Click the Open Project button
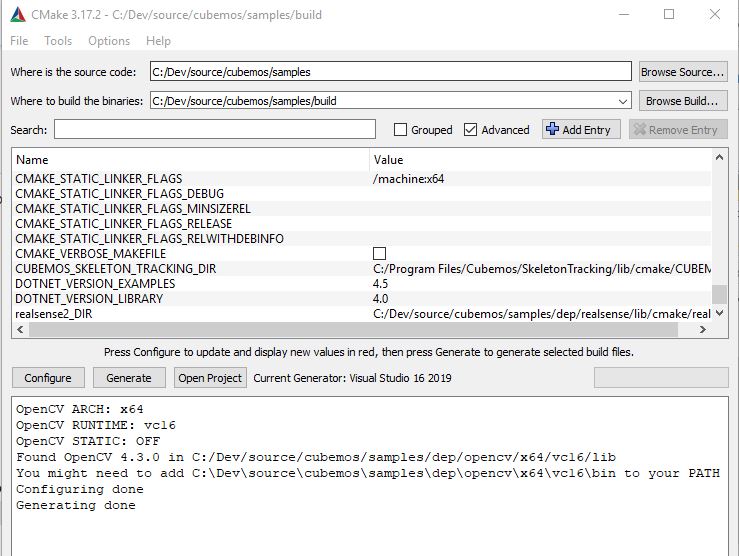Image resolution: width=739 pixels, height=556 pixels. coord(210,378)
